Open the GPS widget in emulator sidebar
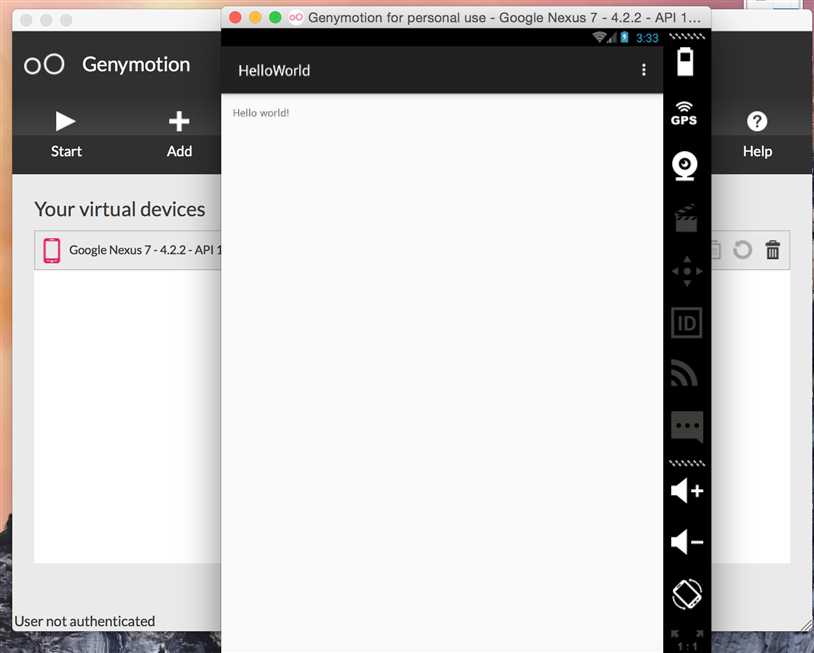814x653 pixels. (x=684, y=114)
